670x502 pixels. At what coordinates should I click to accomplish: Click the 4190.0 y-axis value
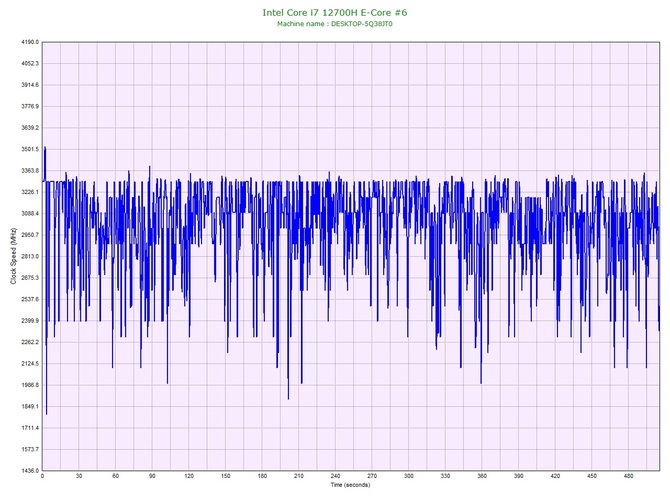point(30,42)
